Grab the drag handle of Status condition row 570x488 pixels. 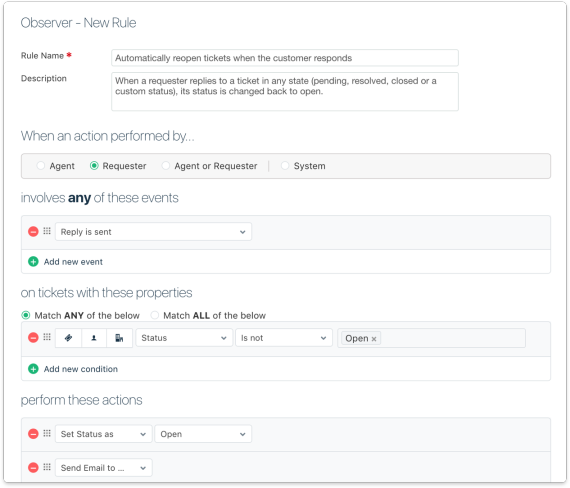[47, 337]
